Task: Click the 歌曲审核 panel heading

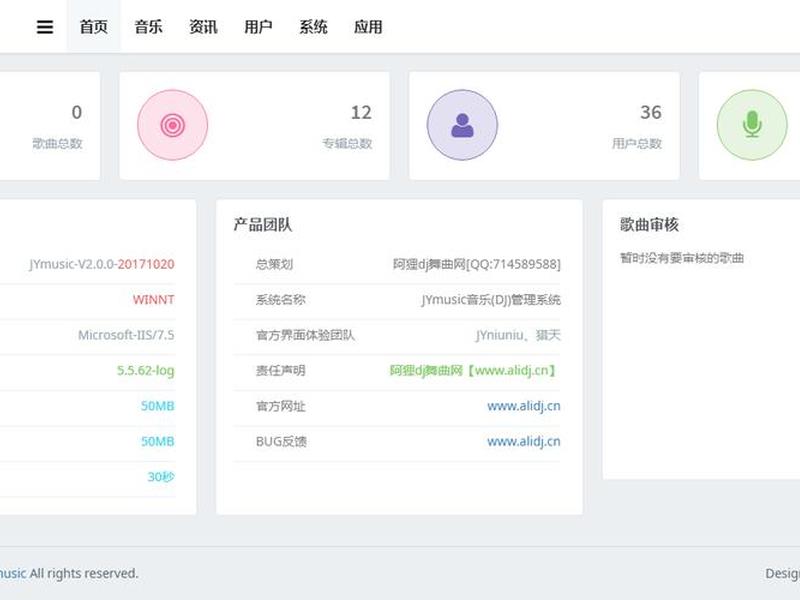Action: coord(649,224)
